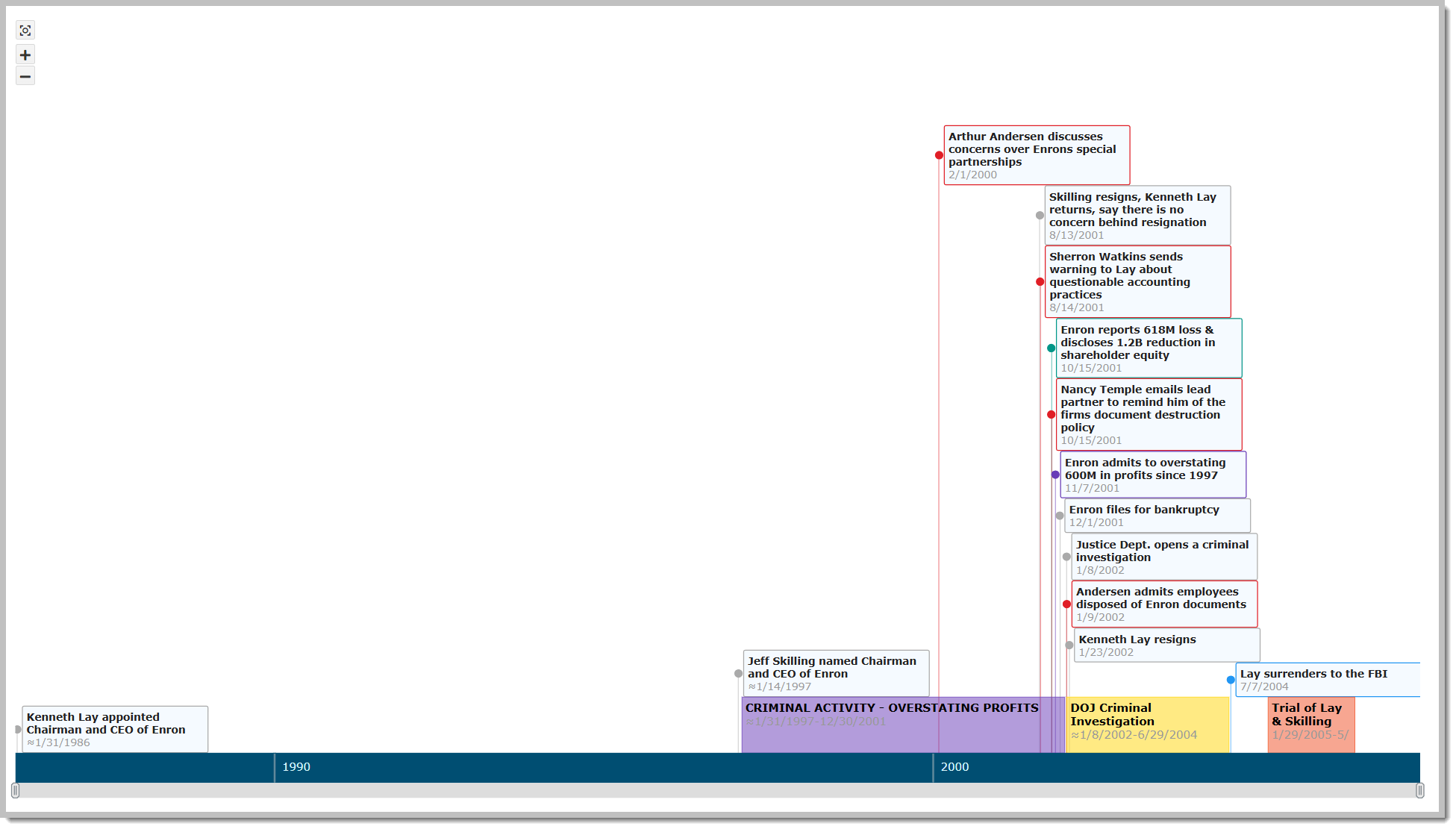
Task: Click the zoom out icon
Action: coord(25,75)
